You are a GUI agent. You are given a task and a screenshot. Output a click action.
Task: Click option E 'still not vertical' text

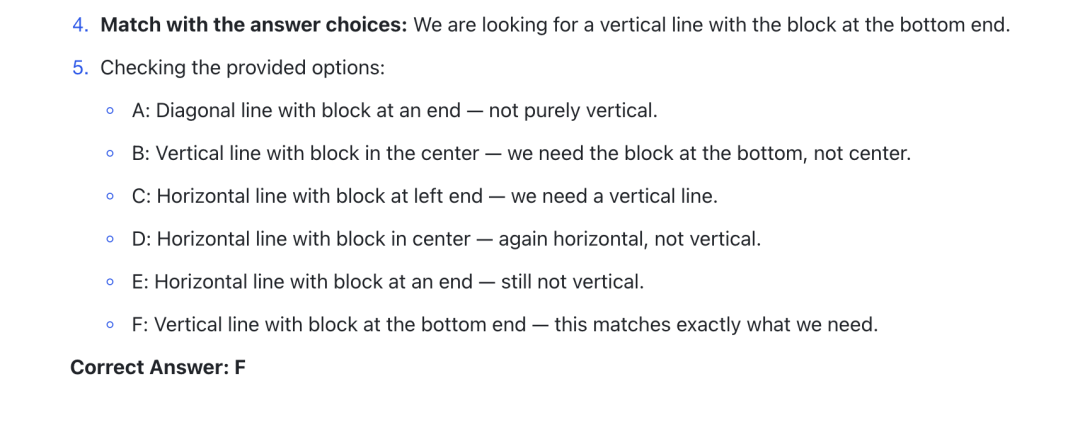pos(572,282)
